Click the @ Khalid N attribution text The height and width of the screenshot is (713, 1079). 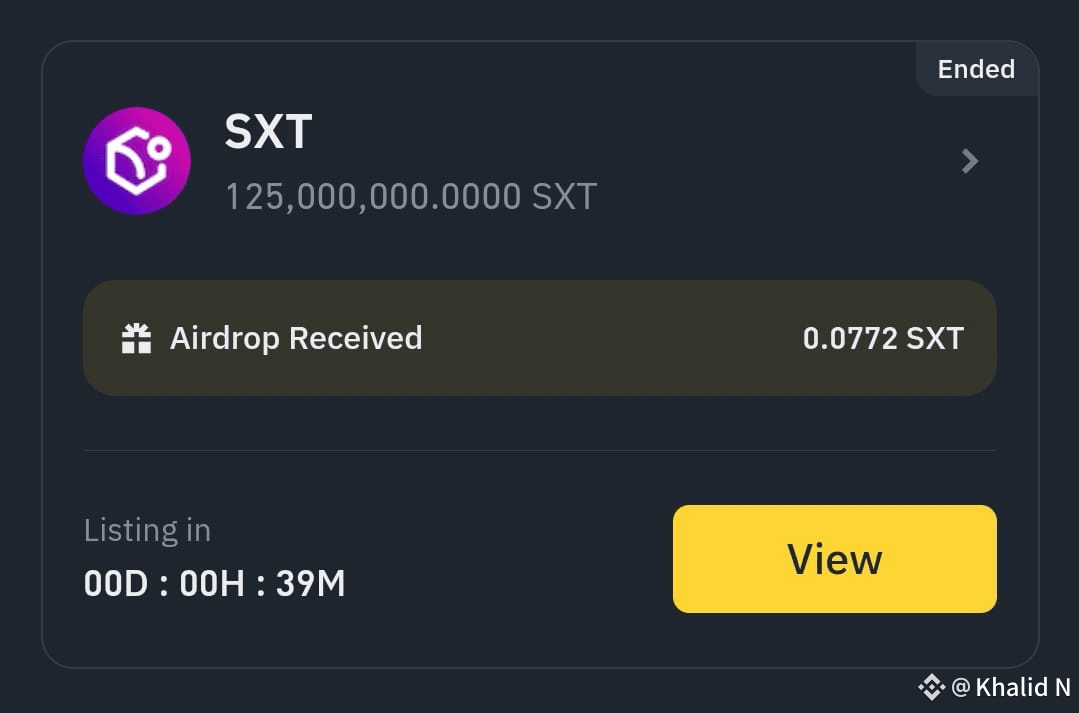[x=1010, y=687]
